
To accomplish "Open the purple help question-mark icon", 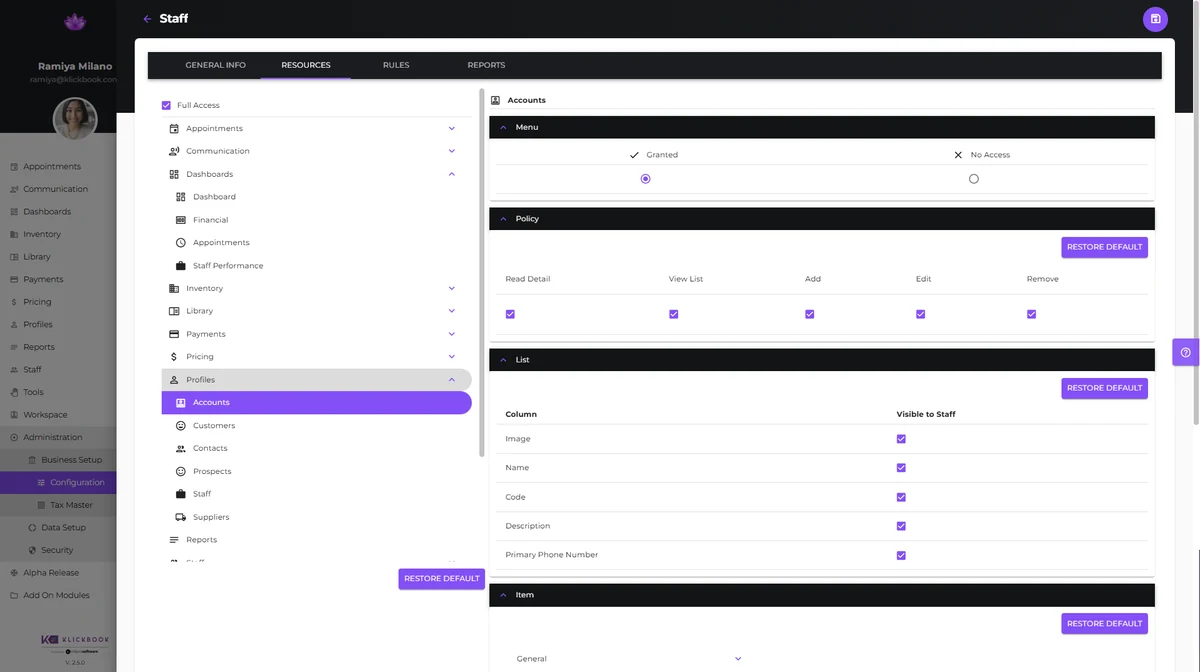I will (1186, 352).
